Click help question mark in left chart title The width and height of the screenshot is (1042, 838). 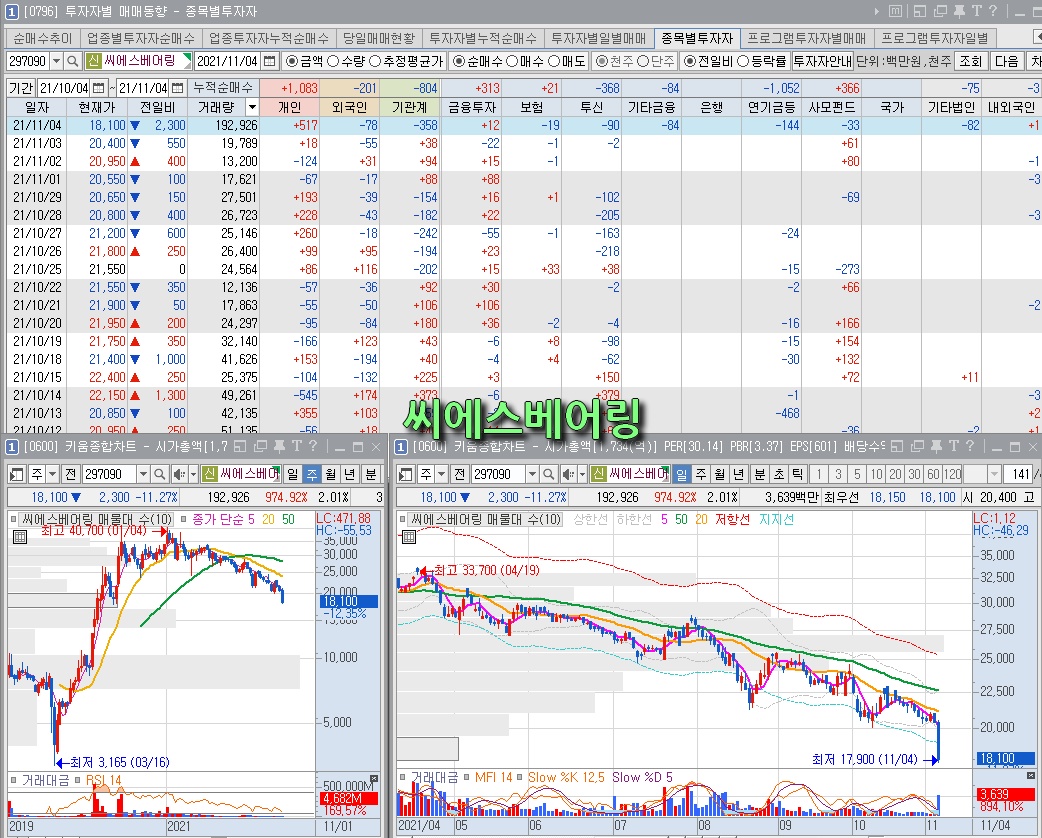click(x=313, y=446)
